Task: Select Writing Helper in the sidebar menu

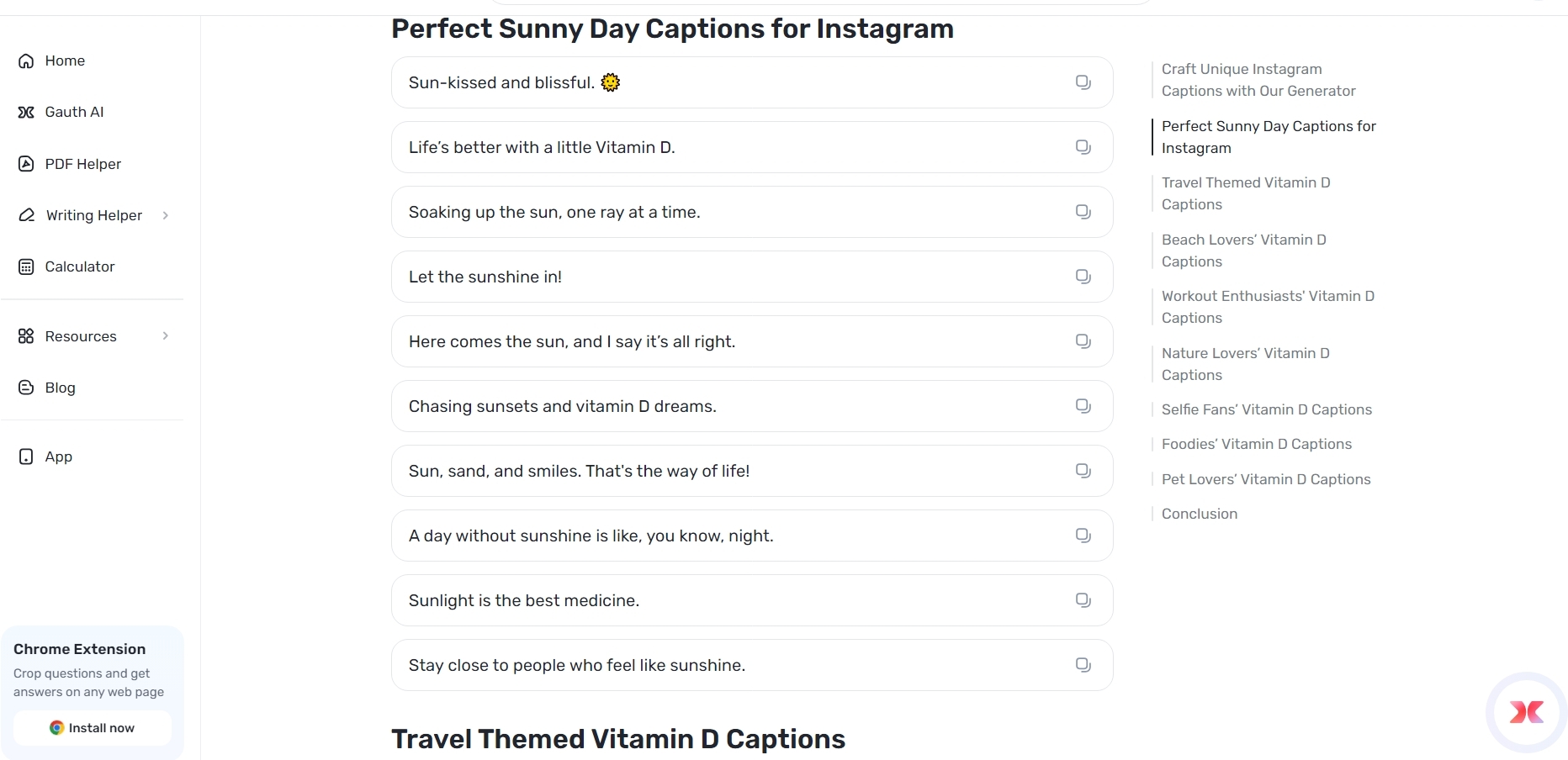Action: click(93, 215)
